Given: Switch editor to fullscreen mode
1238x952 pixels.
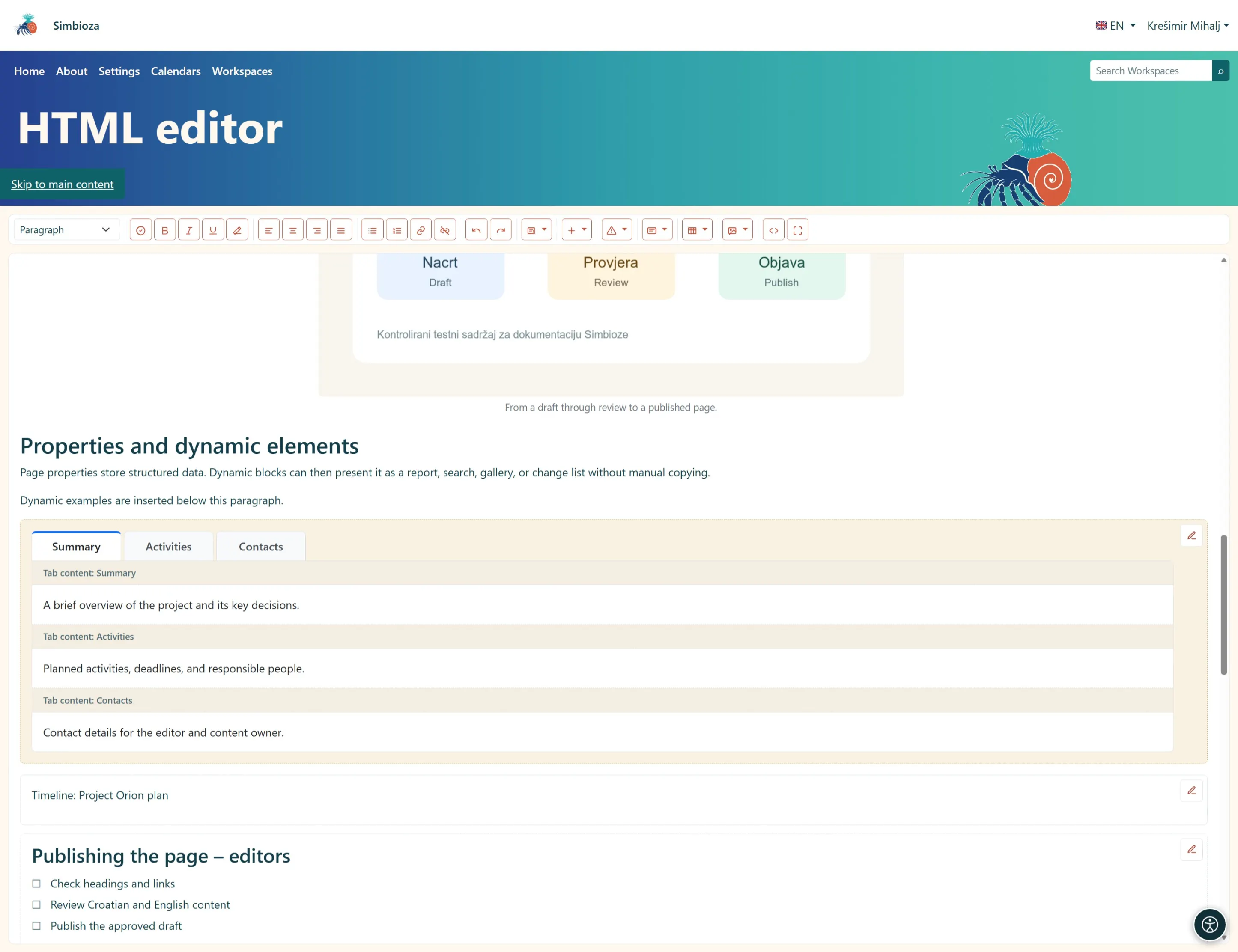Looking at the screenshot, I should tap(797, 230).
